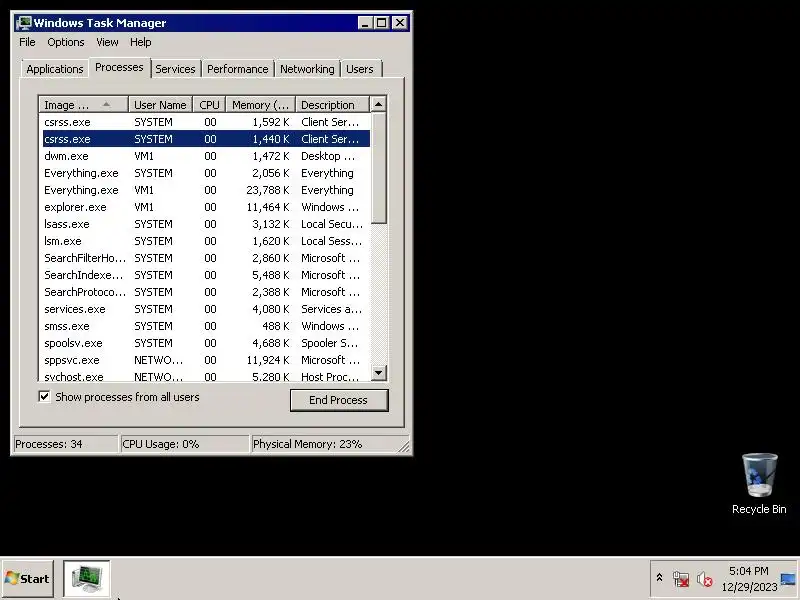Select the Processes tab
The width and height of the screenshot is (800, 600).
tap(119, 67)
